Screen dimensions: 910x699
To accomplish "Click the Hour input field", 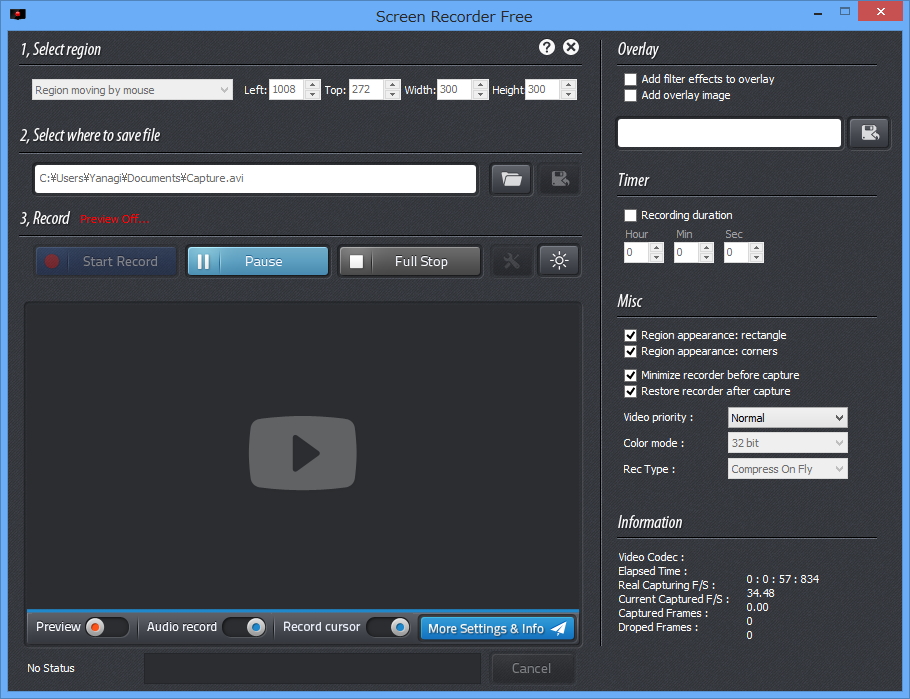I will pyautogui.click(x=637, y=253).
